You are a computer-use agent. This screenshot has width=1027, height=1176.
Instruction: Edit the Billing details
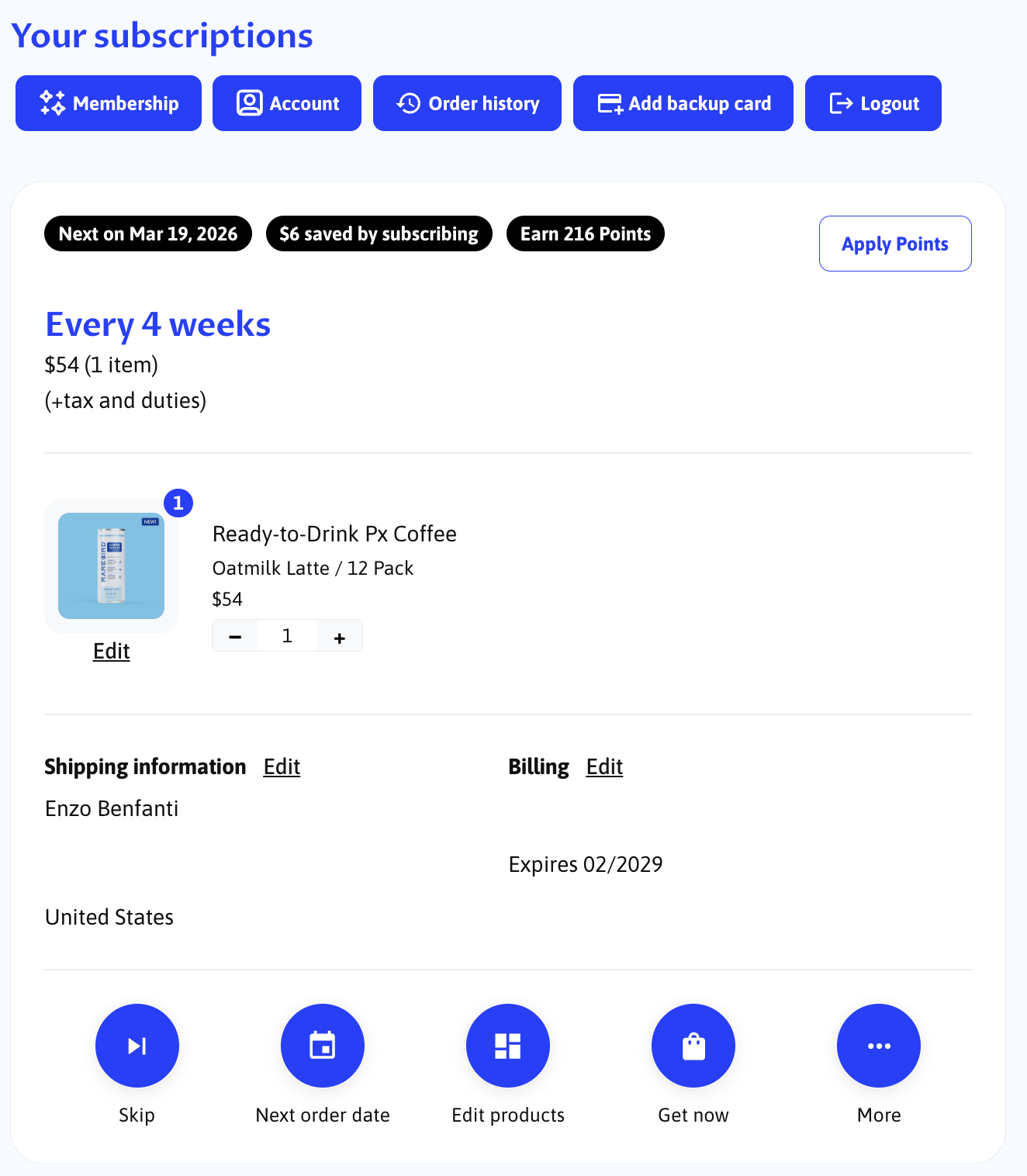(604, 766)
